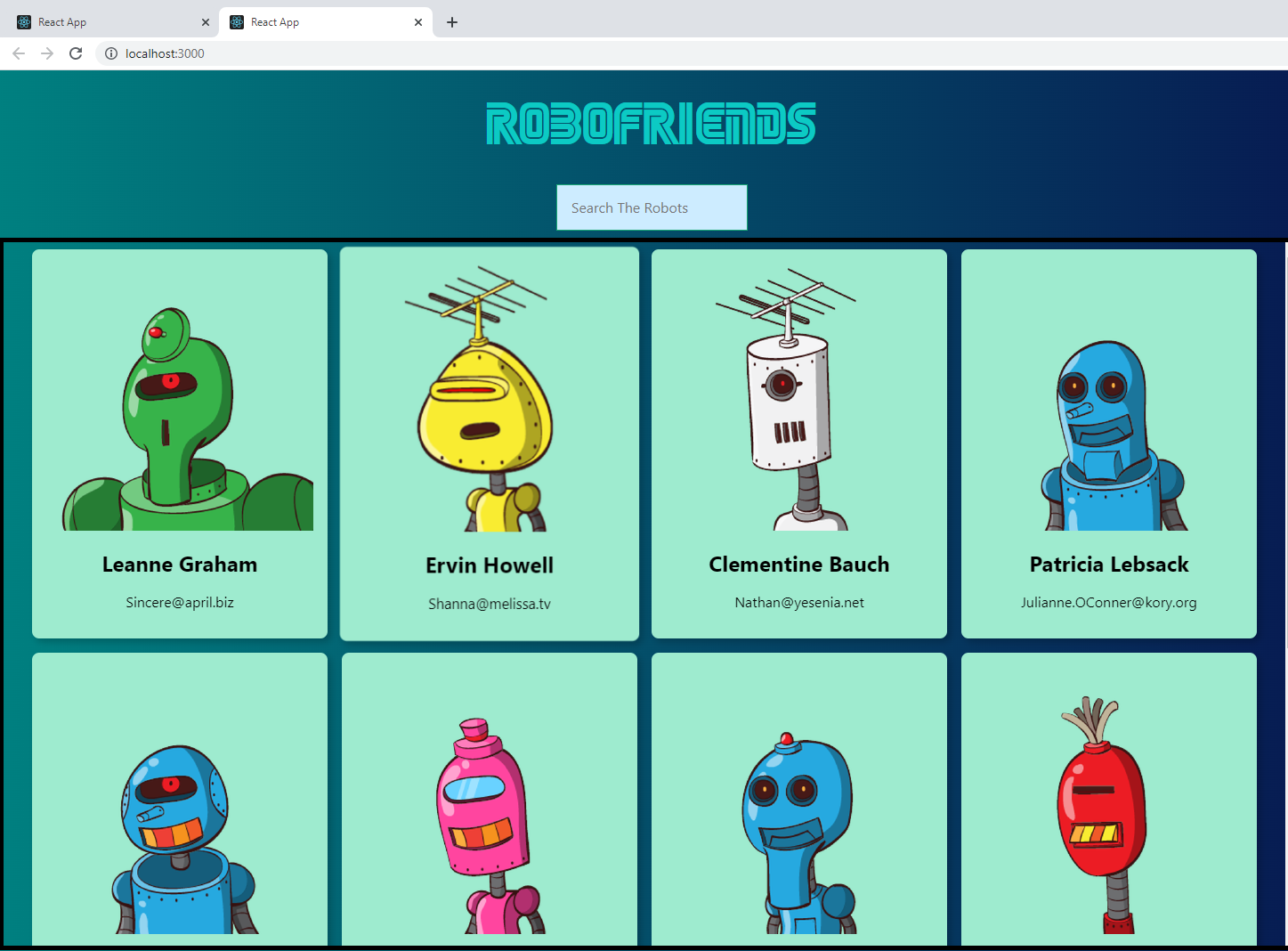The image size is (1288, 951).
Task: Click the browser back arrow
Action: click(19, 53)
